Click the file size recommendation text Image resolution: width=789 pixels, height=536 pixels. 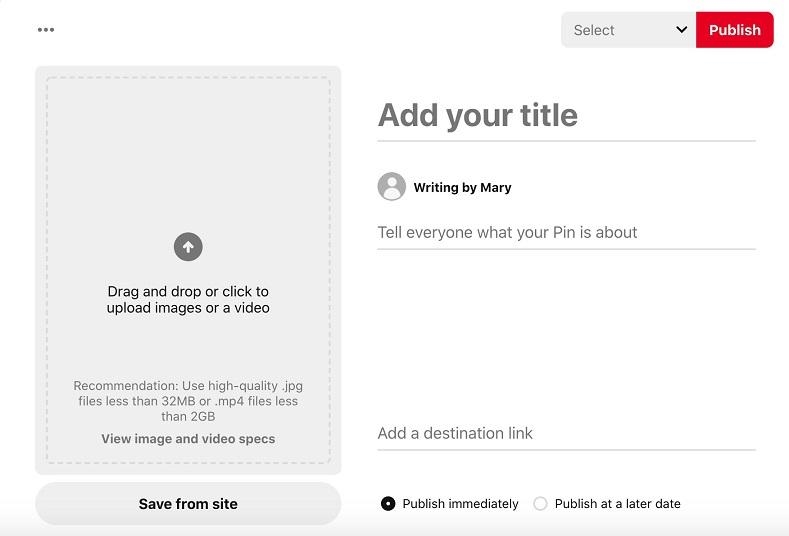(188, 401)
